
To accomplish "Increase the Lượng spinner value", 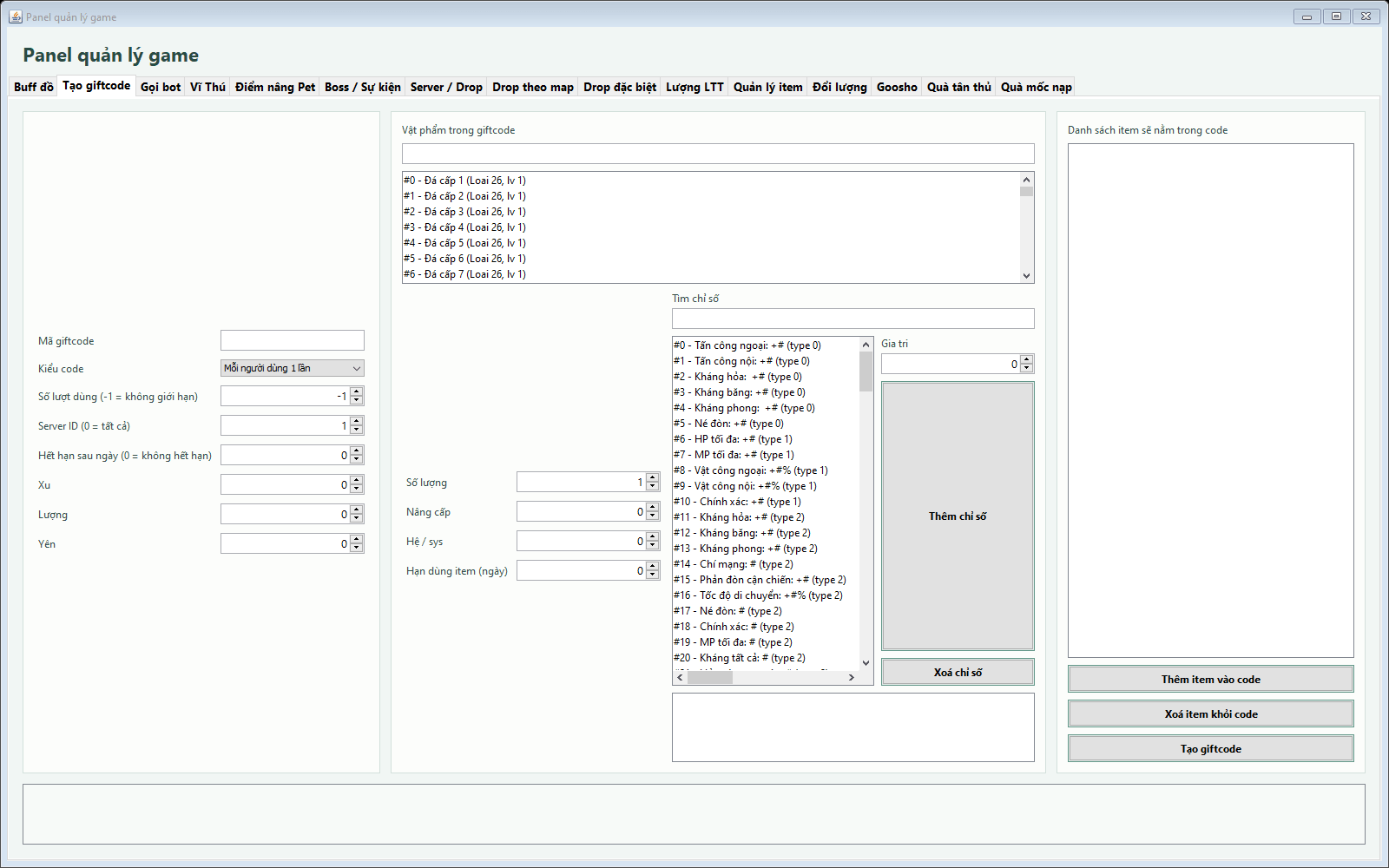I will pos(357,510).
